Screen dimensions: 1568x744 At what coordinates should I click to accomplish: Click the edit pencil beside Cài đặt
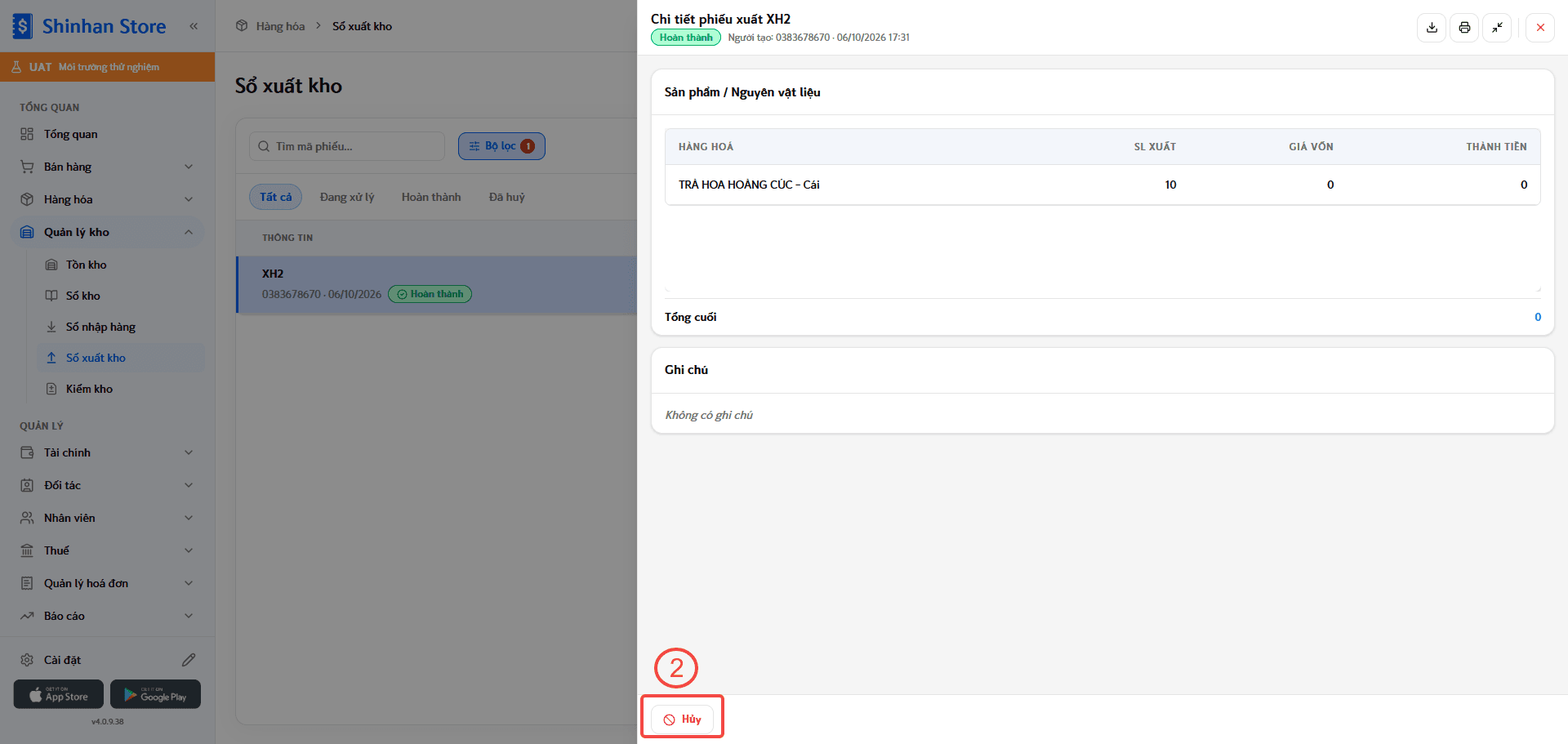click(x=189, y=660)
